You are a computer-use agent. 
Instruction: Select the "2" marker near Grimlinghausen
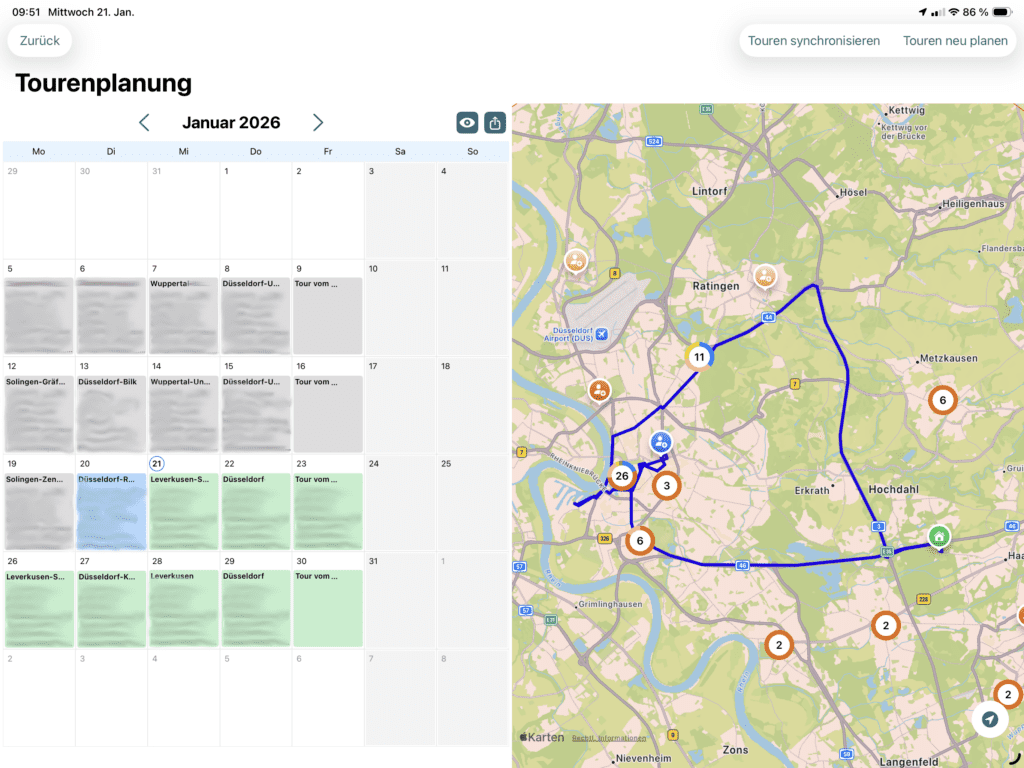pos(779,645)
